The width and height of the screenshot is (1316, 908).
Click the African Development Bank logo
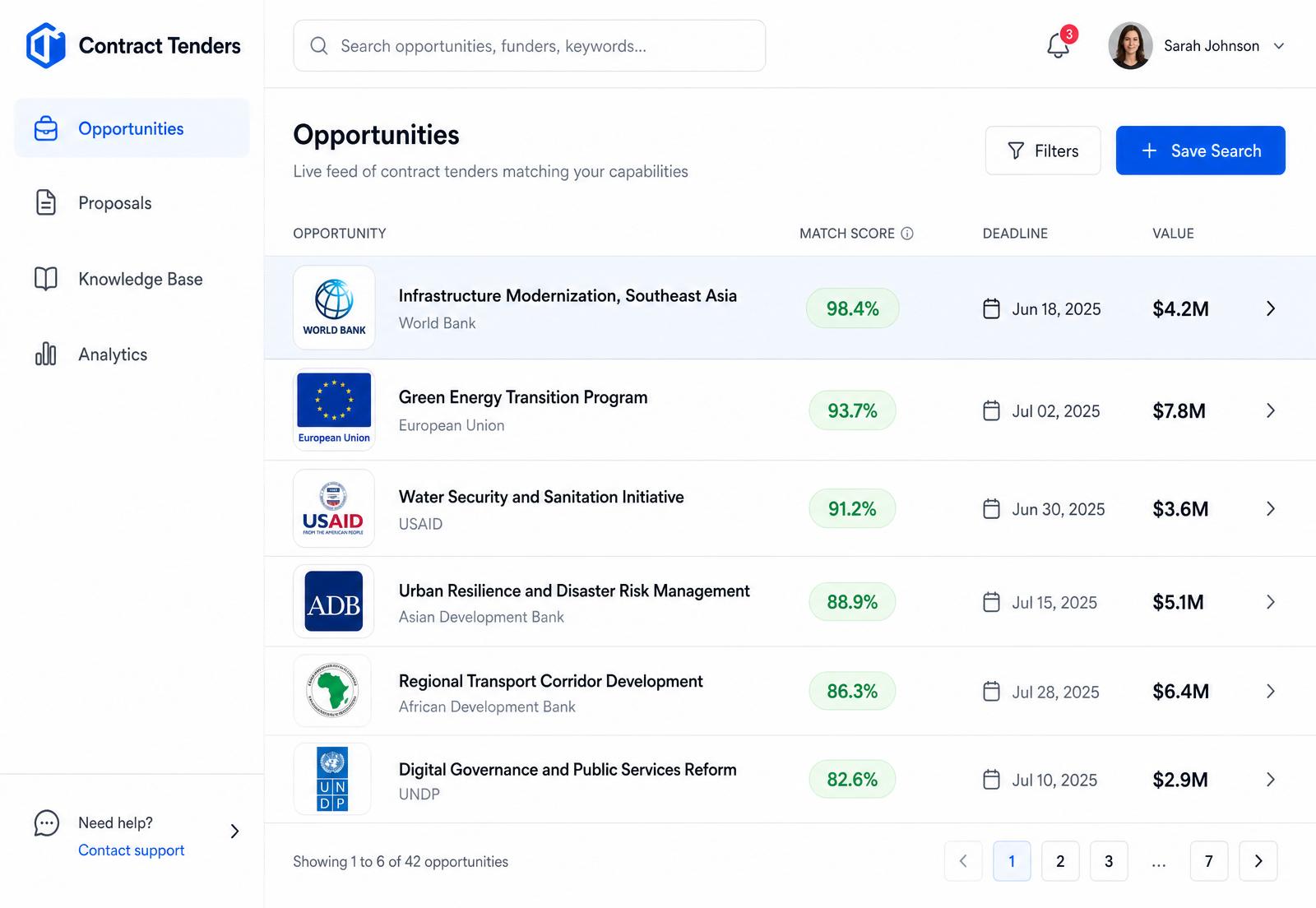tap(332, 691)
